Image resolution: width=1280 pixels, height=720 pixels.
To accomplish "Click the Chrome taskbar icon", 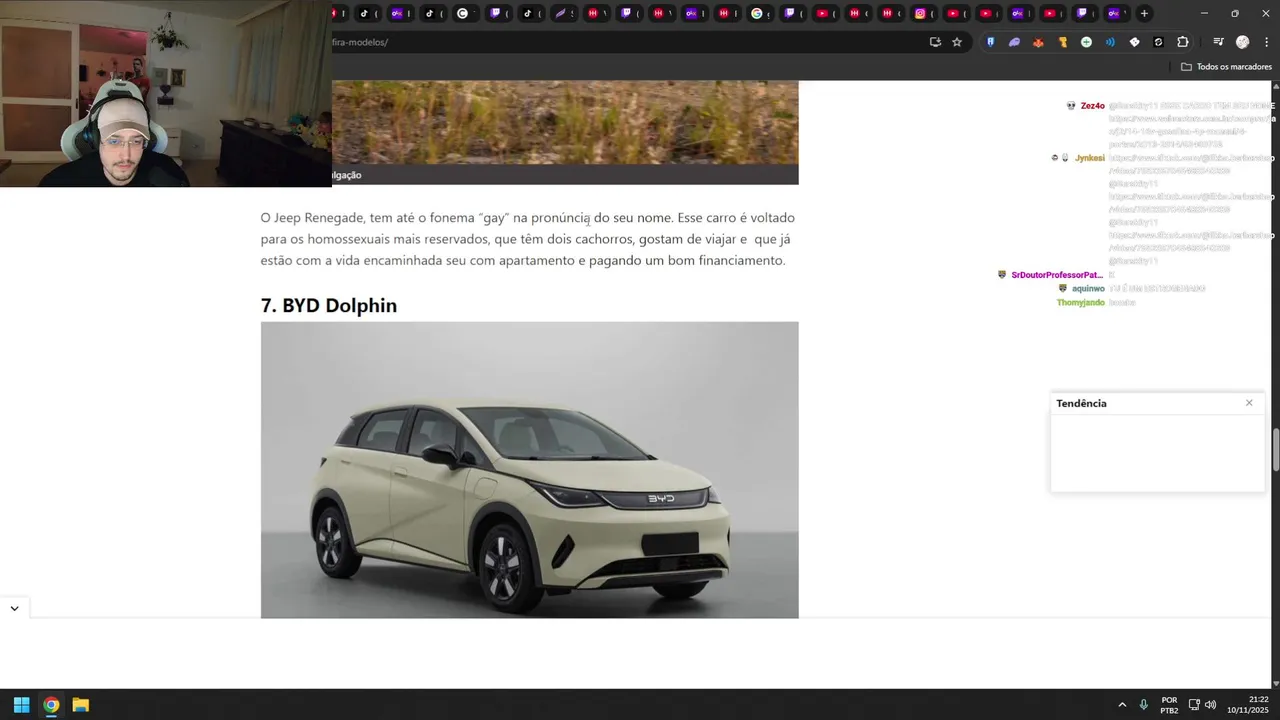I will 51,705.
